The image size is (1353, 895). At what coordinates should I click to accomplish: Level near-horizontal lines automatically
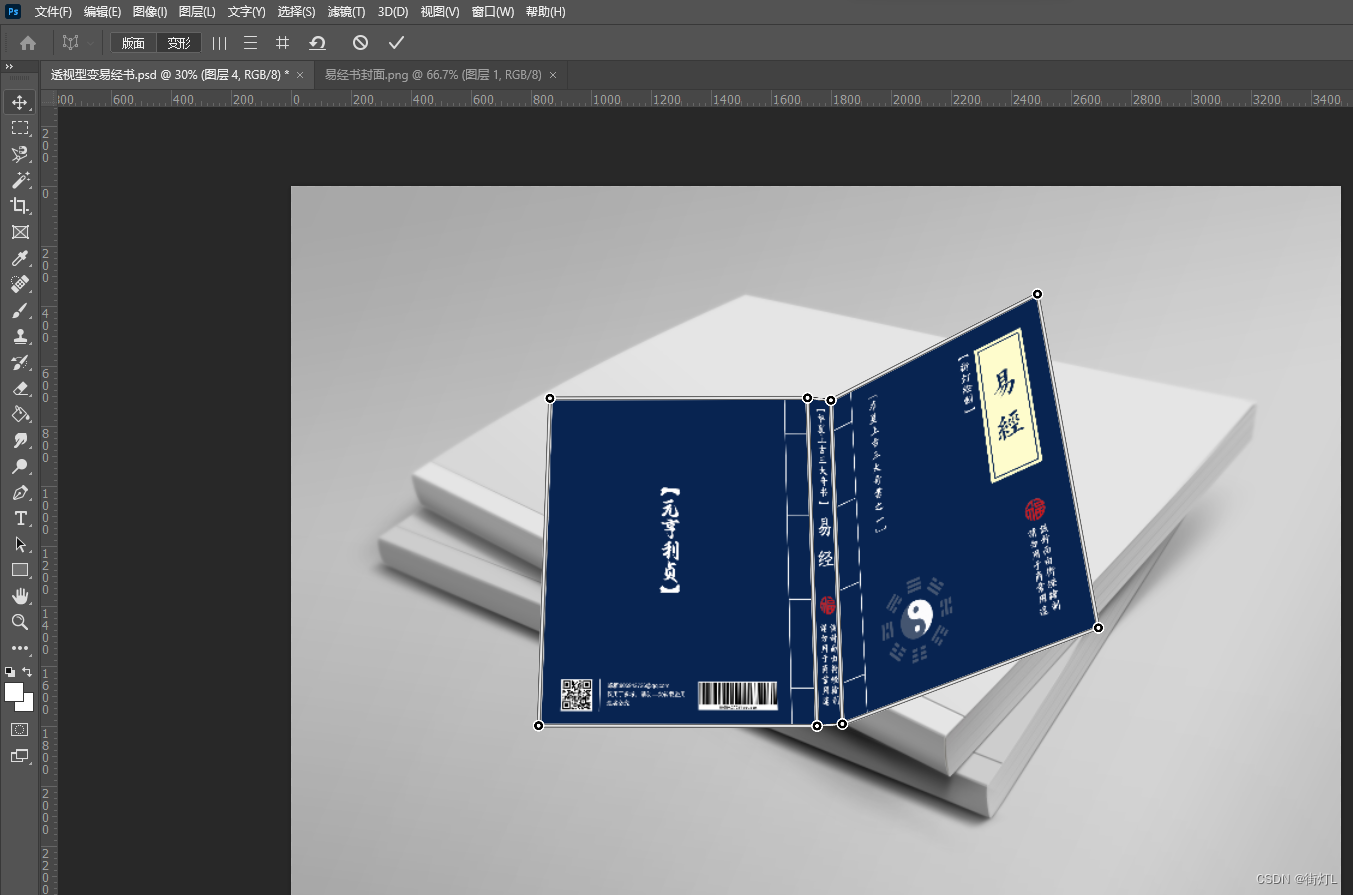[x=251, y=43]
